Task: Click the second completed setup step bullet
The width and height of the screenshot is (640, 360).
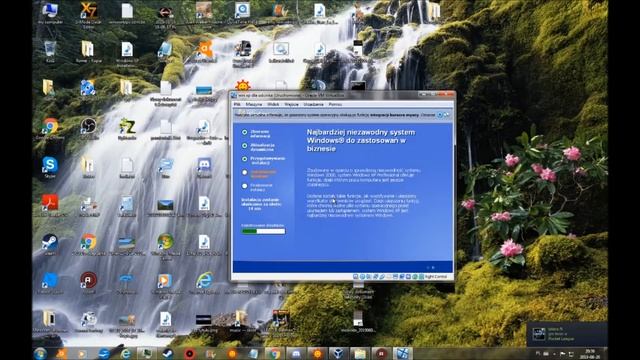Action: pos(244,146)
